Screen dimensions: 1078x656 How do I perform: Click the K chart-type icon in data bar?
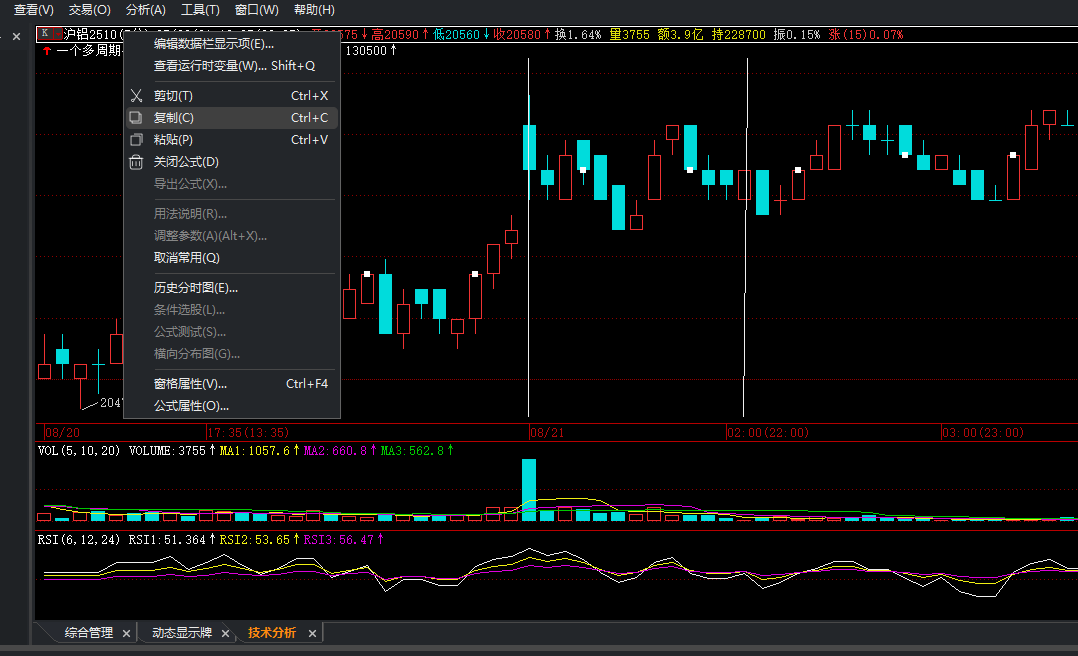click(x=46, y=34)
